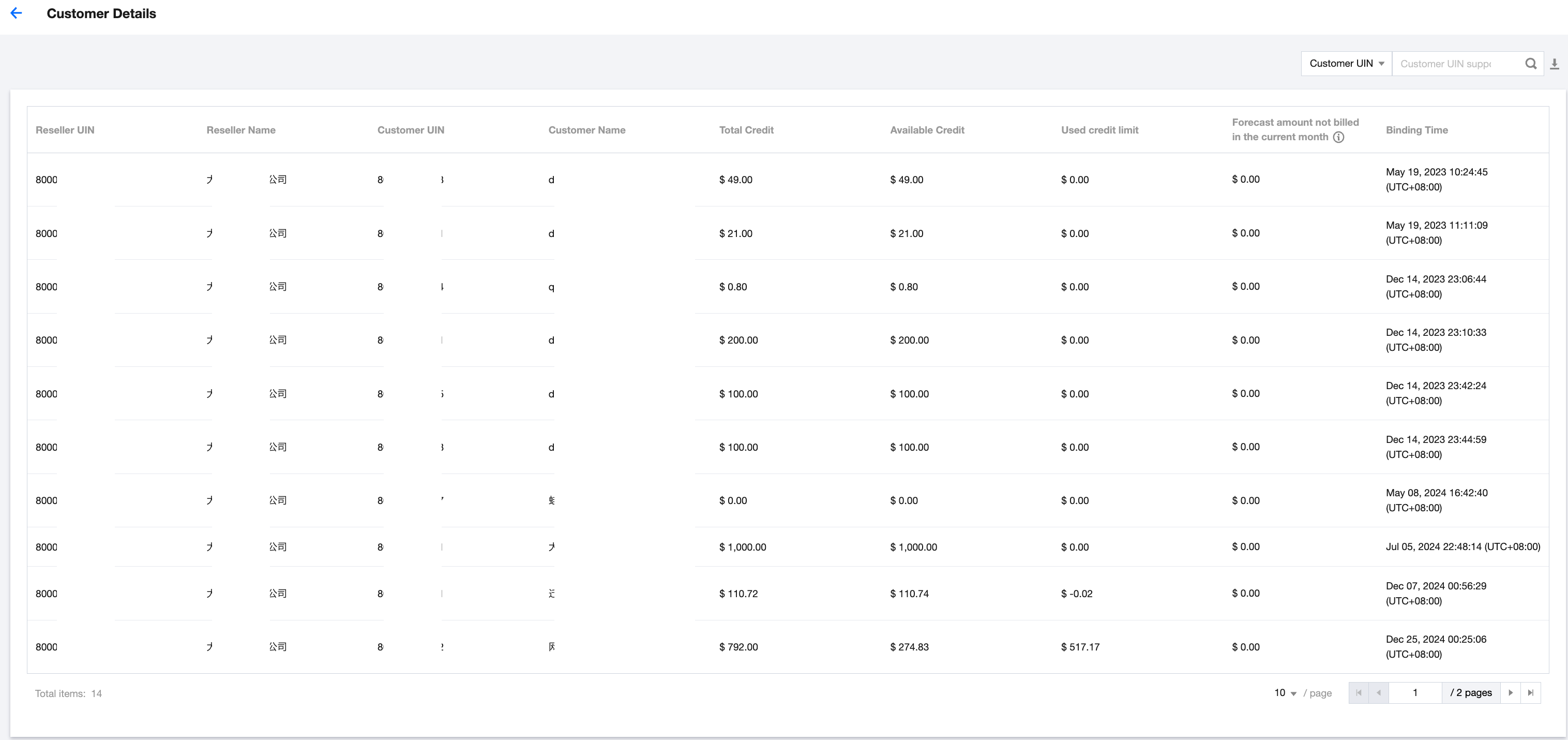Click the Reseller UIN column header
Viewport: 1568px width, 740px height.
pos(65,130)
